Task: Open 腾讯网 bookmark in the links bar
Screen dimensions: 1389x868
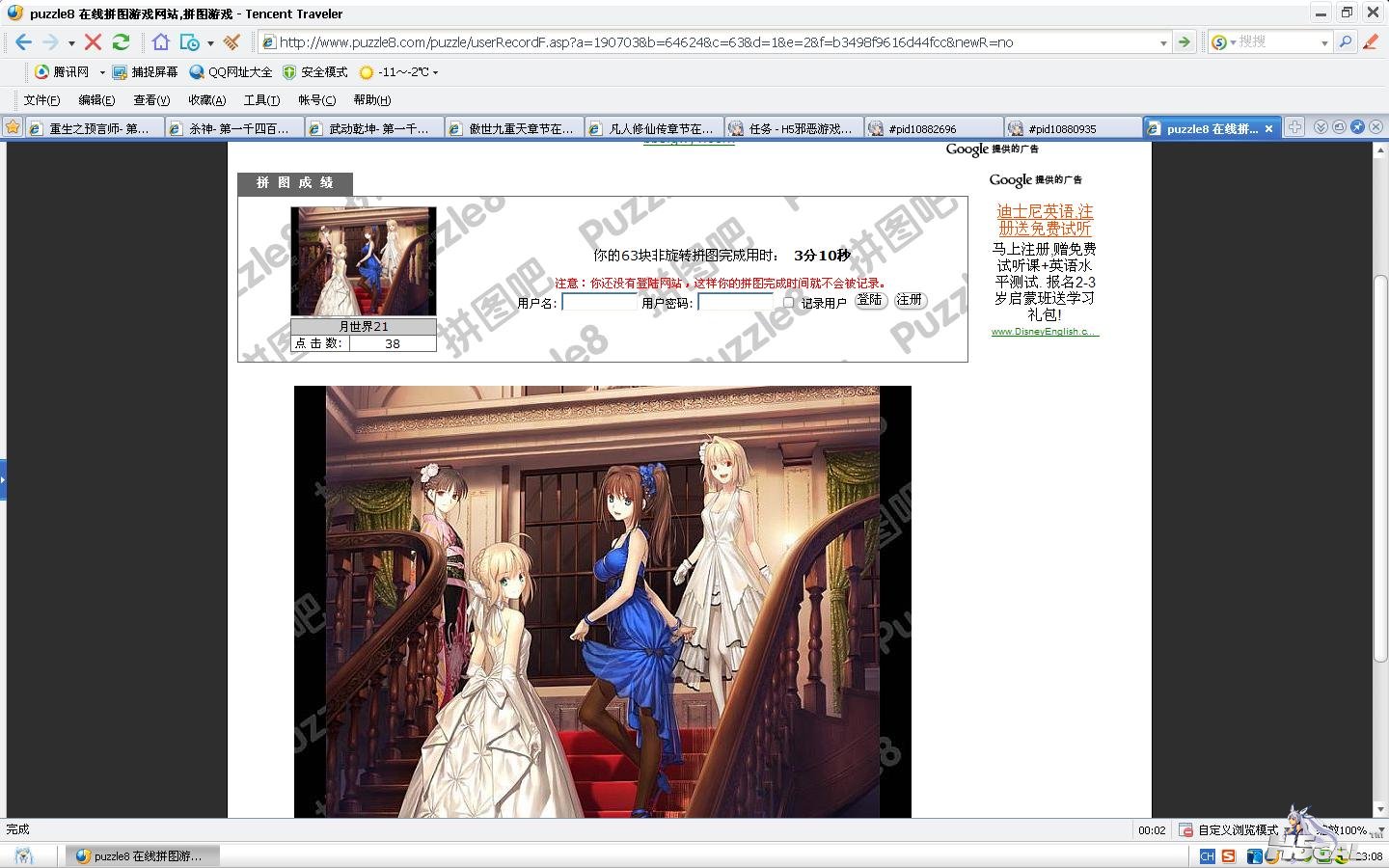Action: tap(62, 72)
